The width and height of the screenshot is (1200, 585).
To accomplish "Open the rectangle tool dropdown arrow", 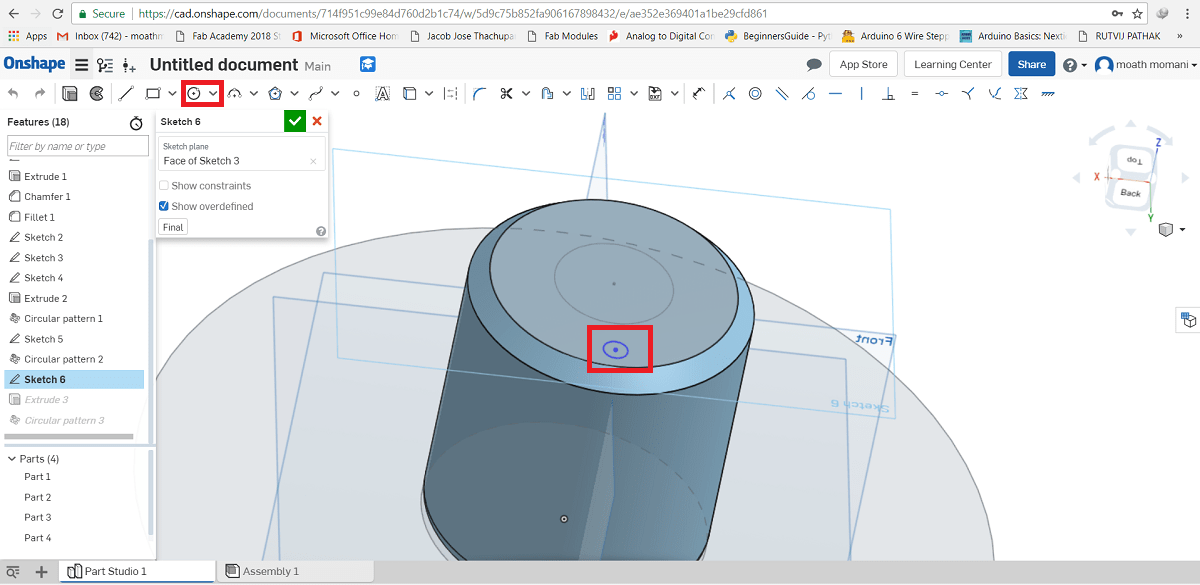I will coord(172,94).
